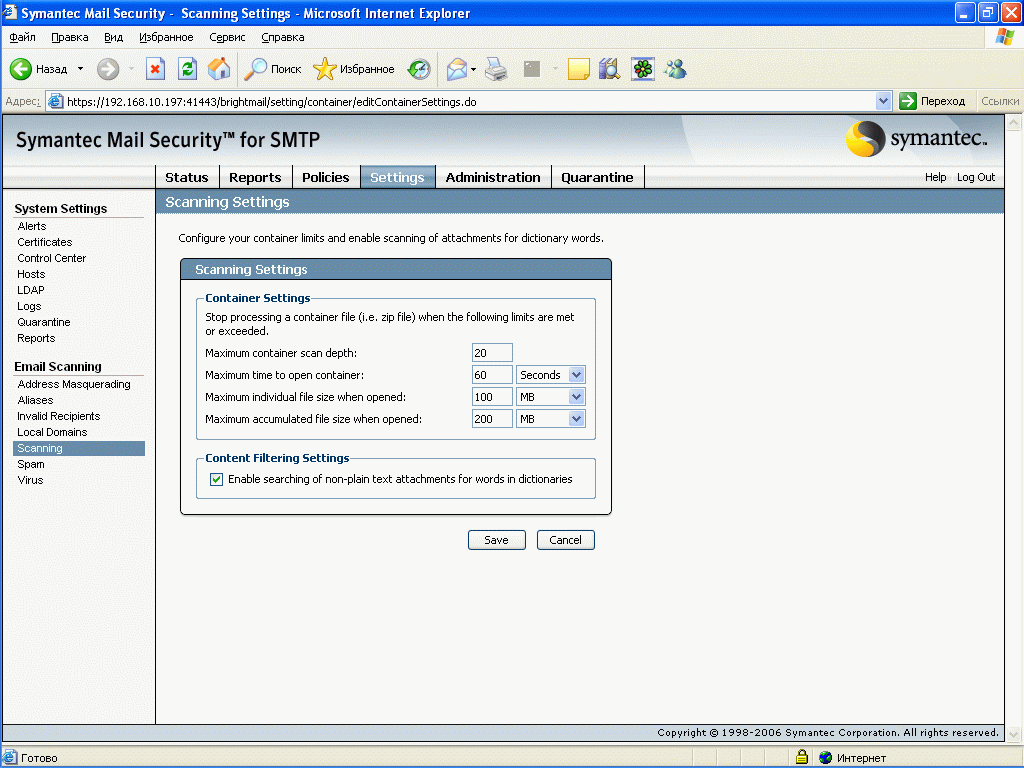Switch to the Status tab

(x=187, y=178)
